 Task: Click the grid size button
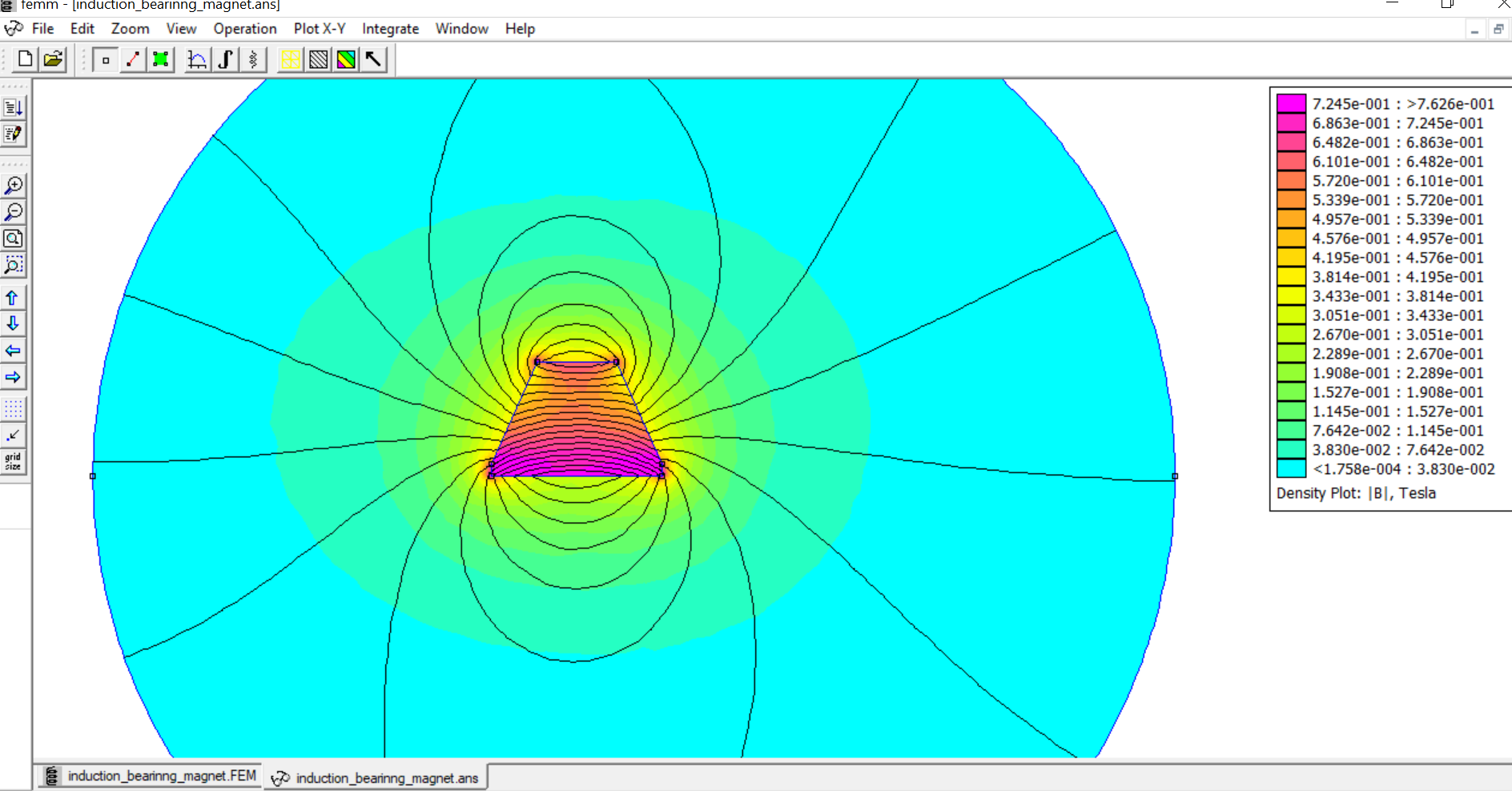[x=14, y=462]
